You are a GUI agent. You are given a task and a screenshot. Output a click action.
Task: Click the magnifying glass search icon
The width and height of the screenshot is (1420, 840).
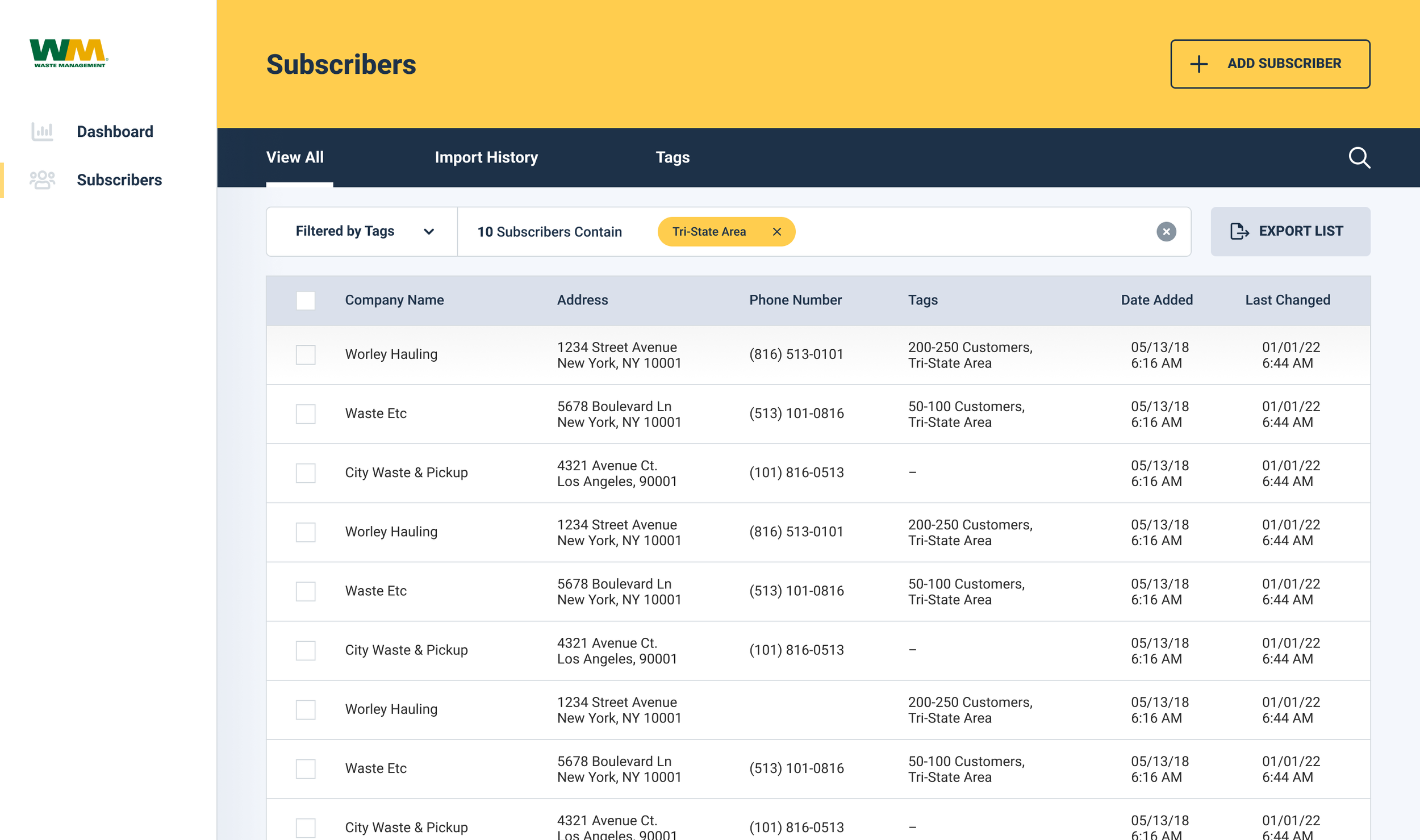click(x=1359, y=158)
